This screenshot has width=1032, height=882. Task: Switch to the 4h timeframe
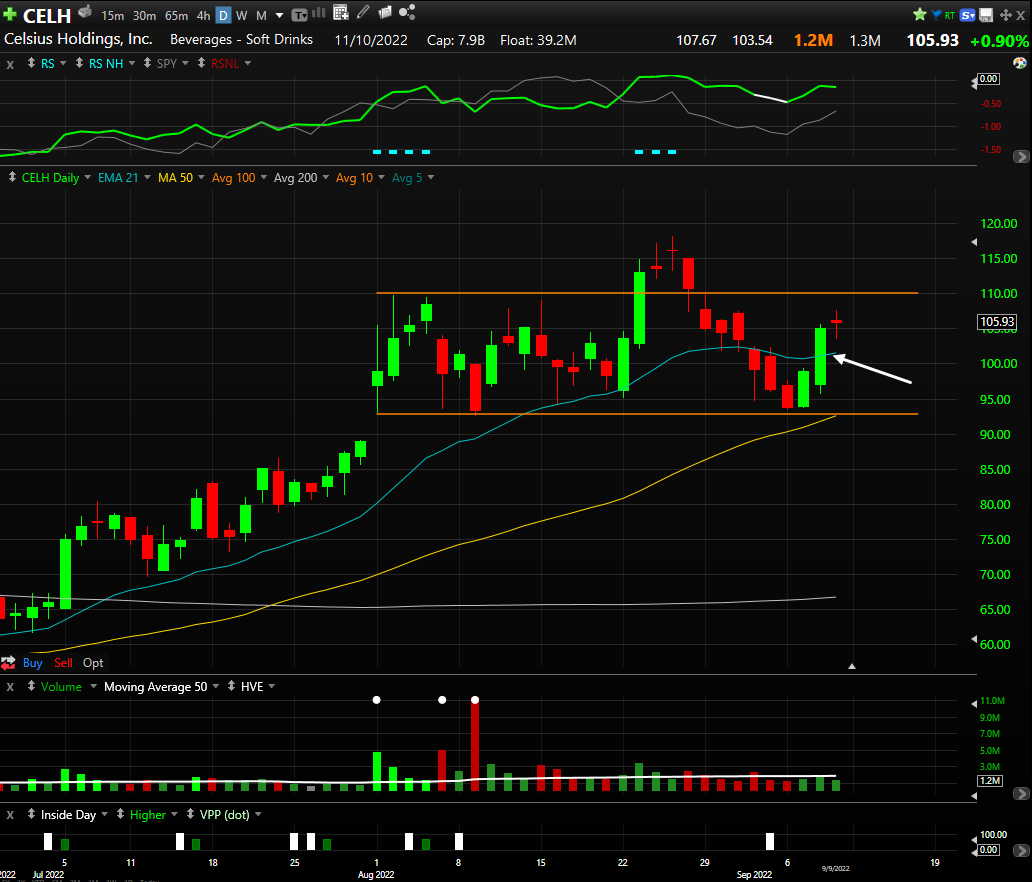tap(203, 15)
